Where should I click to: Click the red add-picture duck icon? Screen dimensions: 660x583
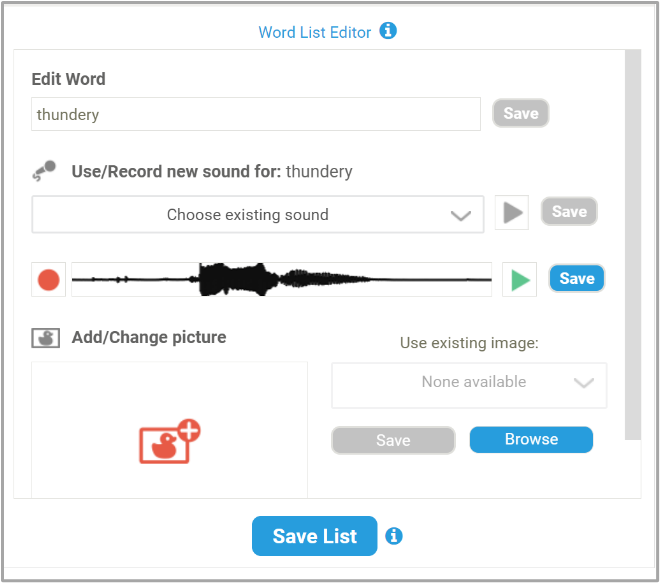[x=170, y=442]
